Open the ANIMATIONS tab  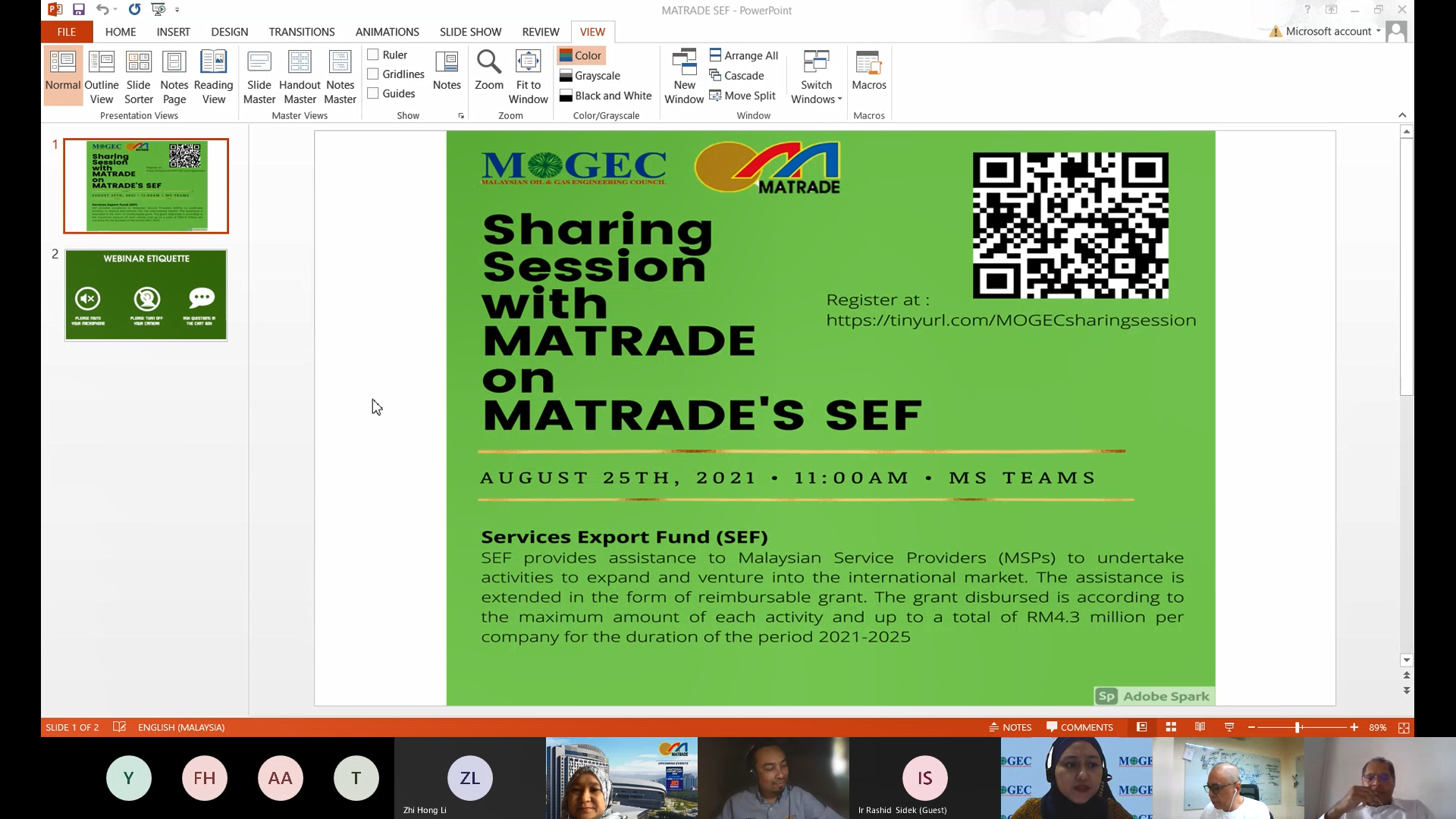[388, 32]
